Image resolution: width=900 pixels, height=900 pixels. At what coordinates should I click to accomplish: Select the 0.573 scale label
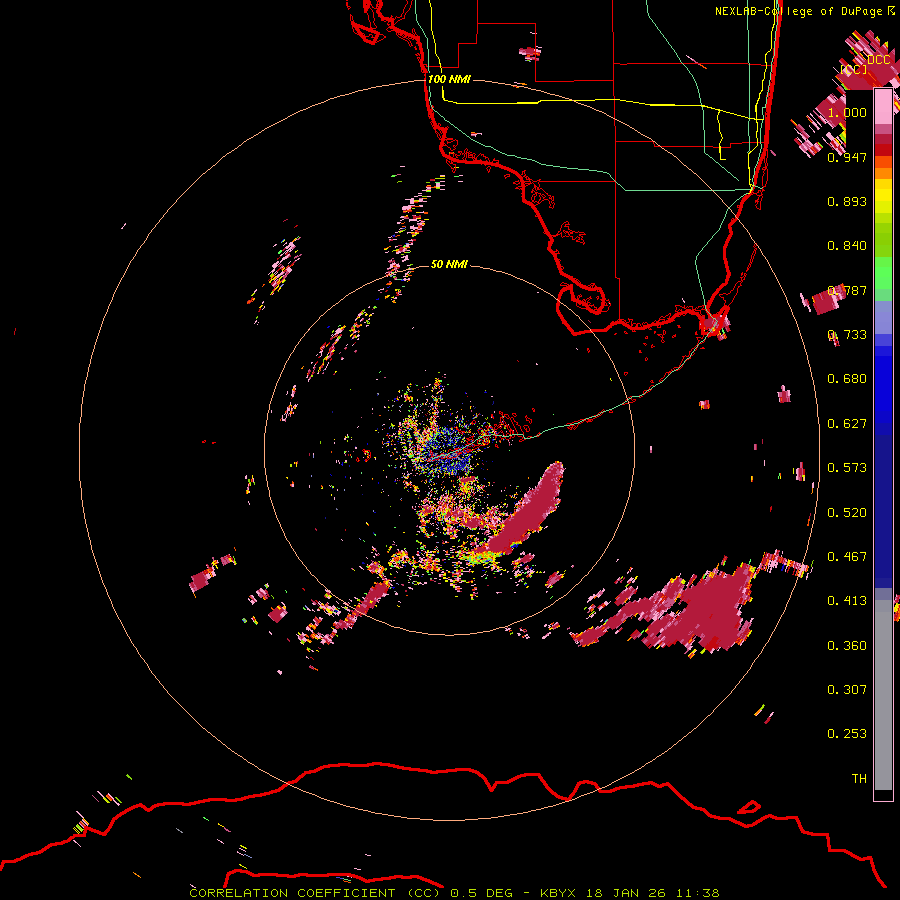point(847,468)
